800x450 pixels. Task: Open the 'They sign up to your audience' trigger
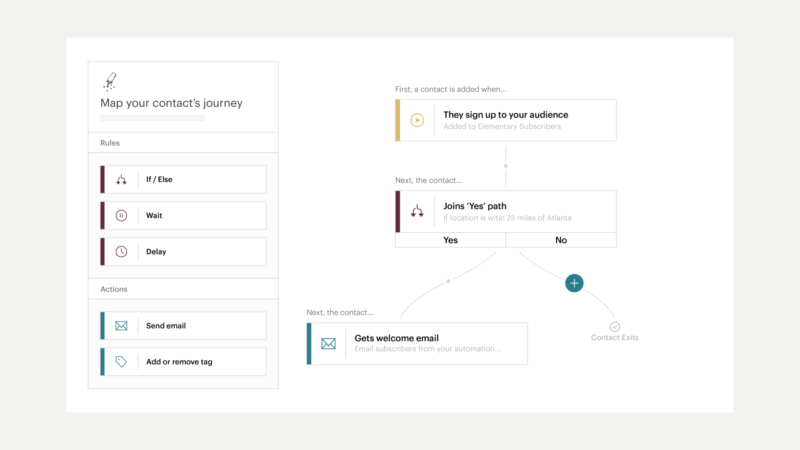[x=505, y=120]
